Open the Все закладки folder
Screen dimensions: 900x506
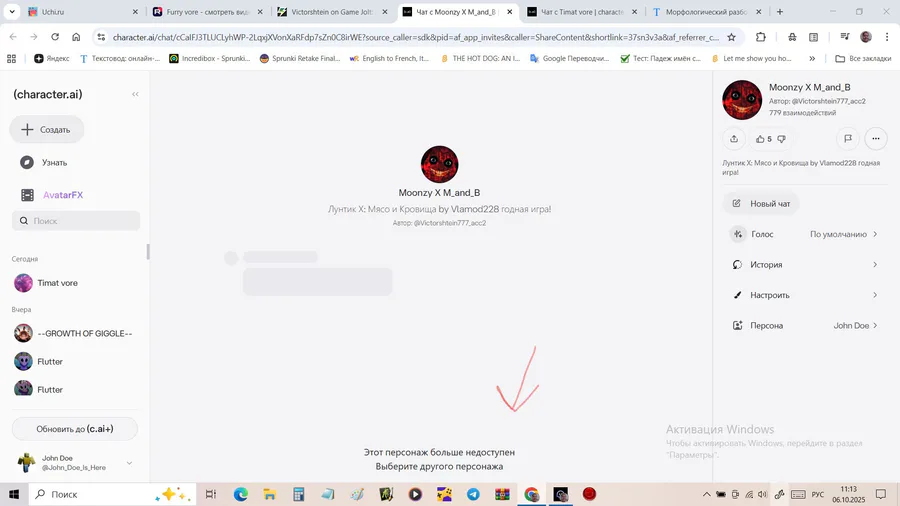pyautogui.click(x=863, y=58)
